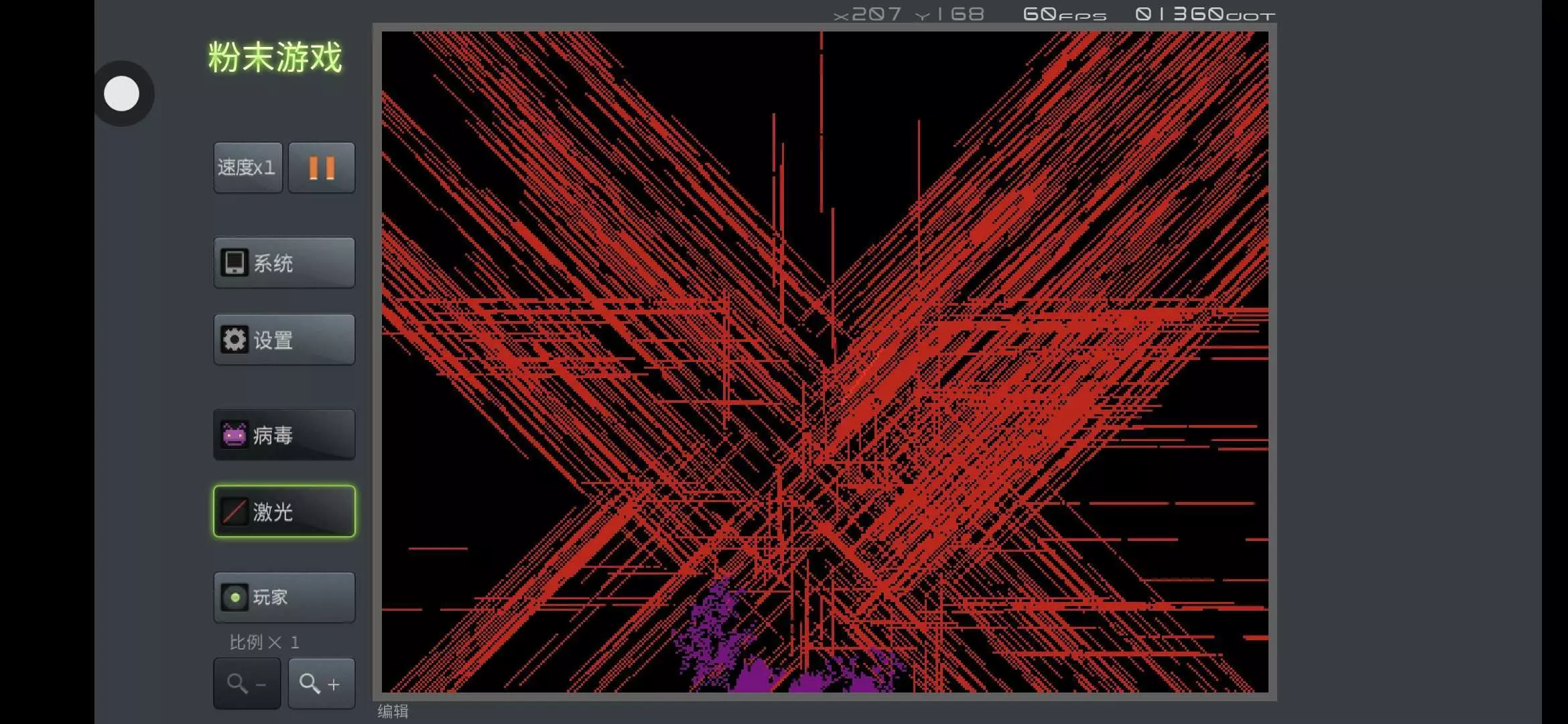Zoom in with the magnifier plus button
This screenshot has height=724, width=1568.
321,684
